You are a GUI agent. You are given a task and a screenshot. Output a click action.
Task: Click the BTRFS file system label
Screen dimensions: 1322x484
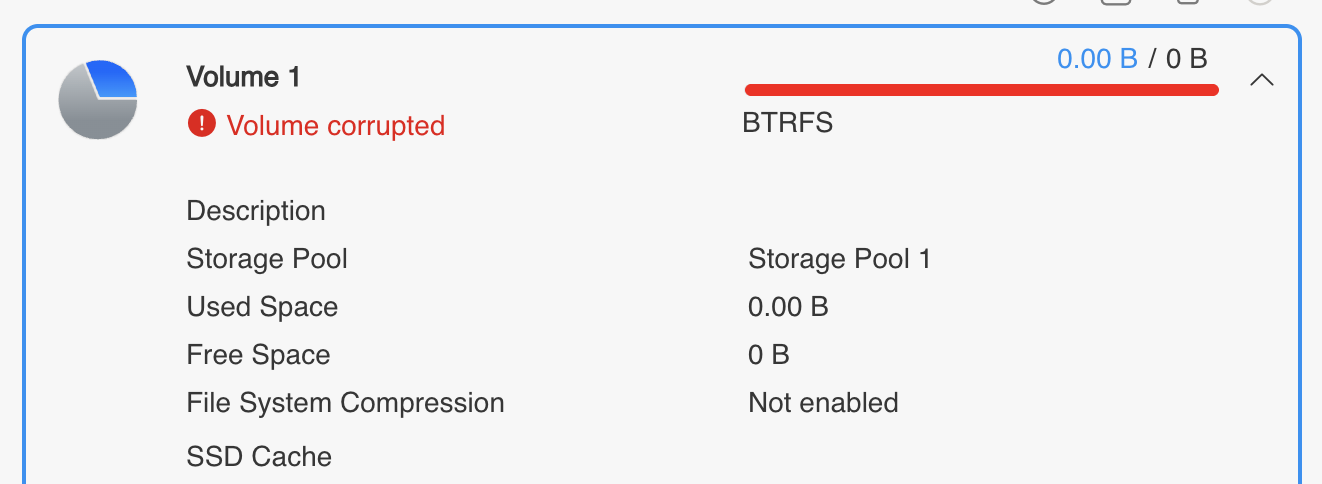coord(788,123)
